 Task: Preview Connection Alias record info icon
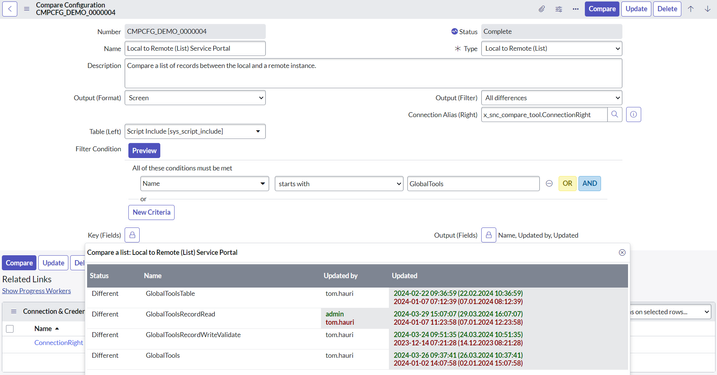tap(633, 114)
